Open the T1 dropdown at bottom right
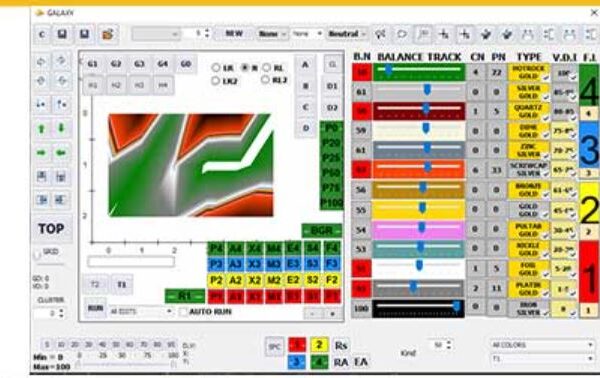Image resolution: width=600 pixels, height=378 pixels. pos(542,359)
